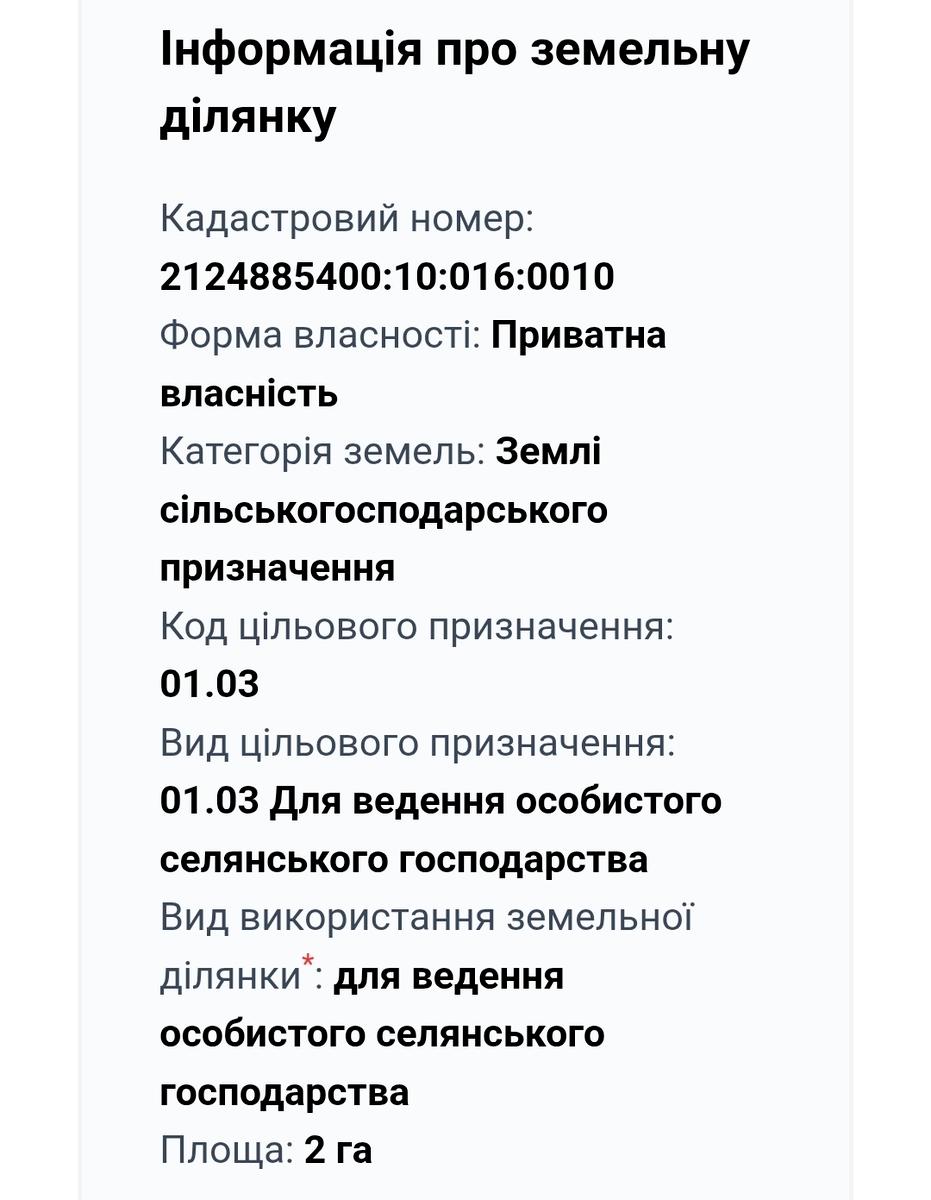Click the 'Код цільового призначення:' label
Screen dimensions: 931x1200
coord(417,627)
